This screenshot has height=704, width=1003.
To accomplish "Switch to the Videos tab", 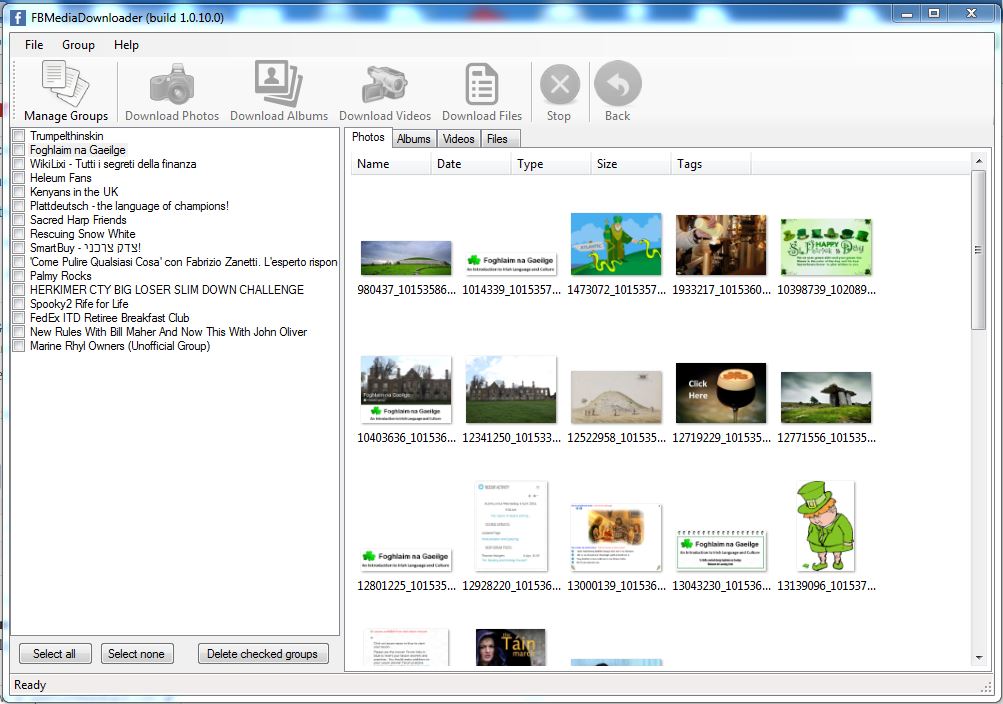I will tap(459, 139).
